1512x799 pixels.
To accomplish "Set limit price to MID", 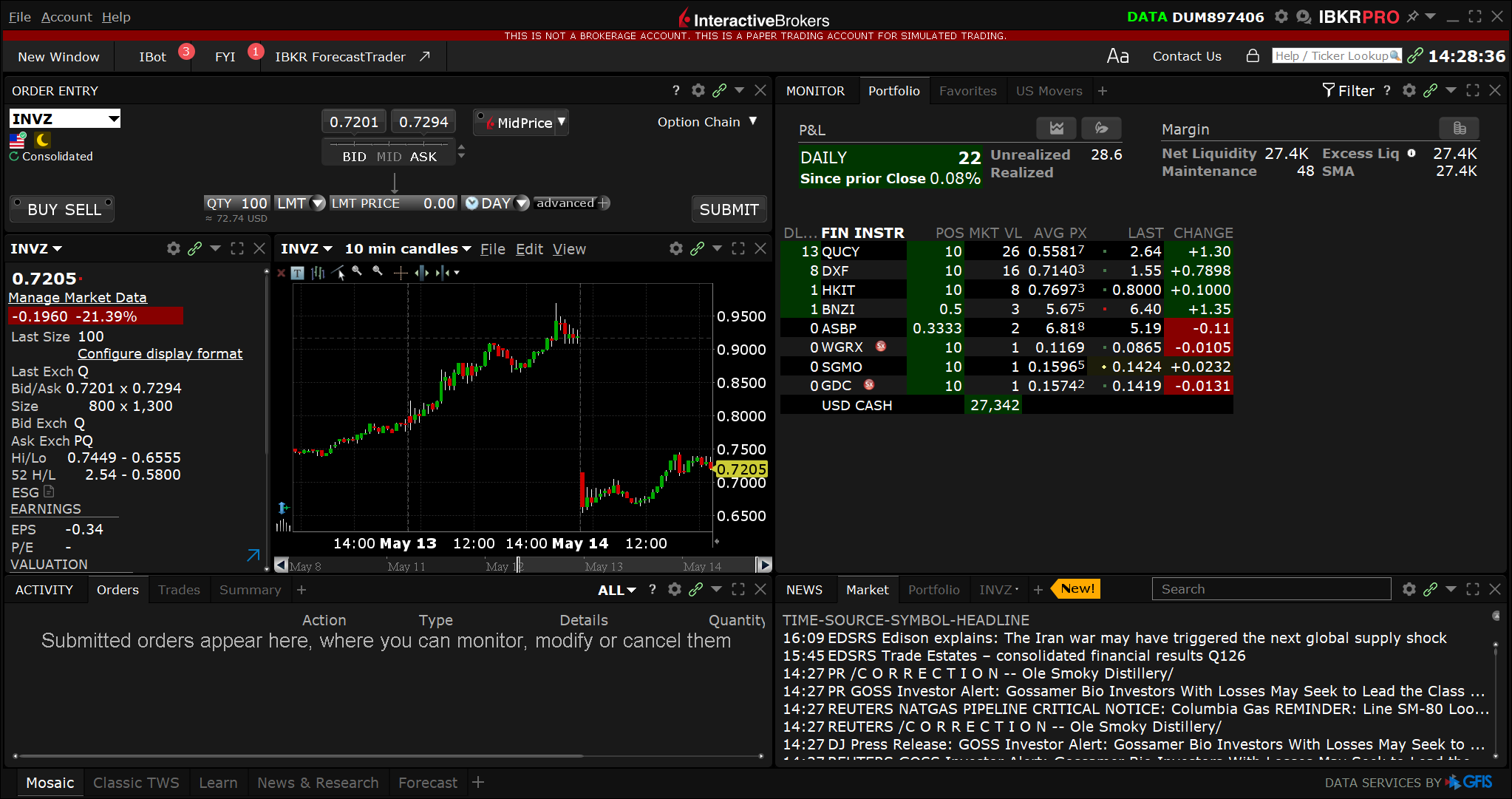I will (389, 157).
